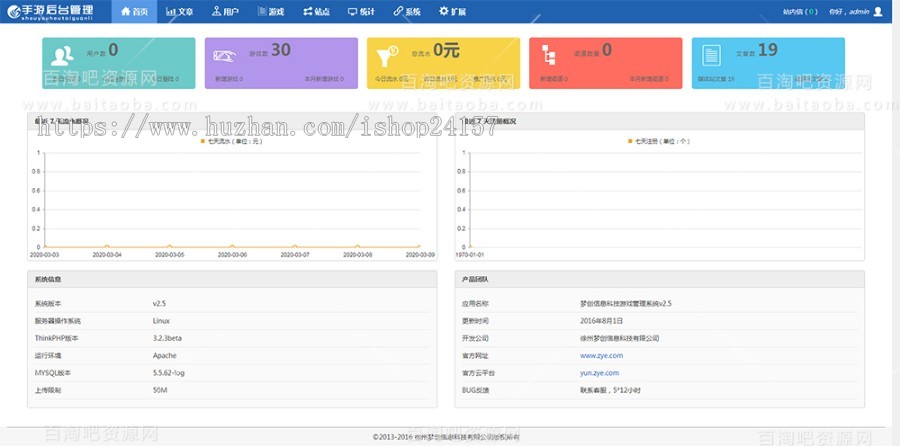The width and height of the screenshot is (900, 446).
Task: Click 新增游戏 0 on purple card
Action: [228, 79]
